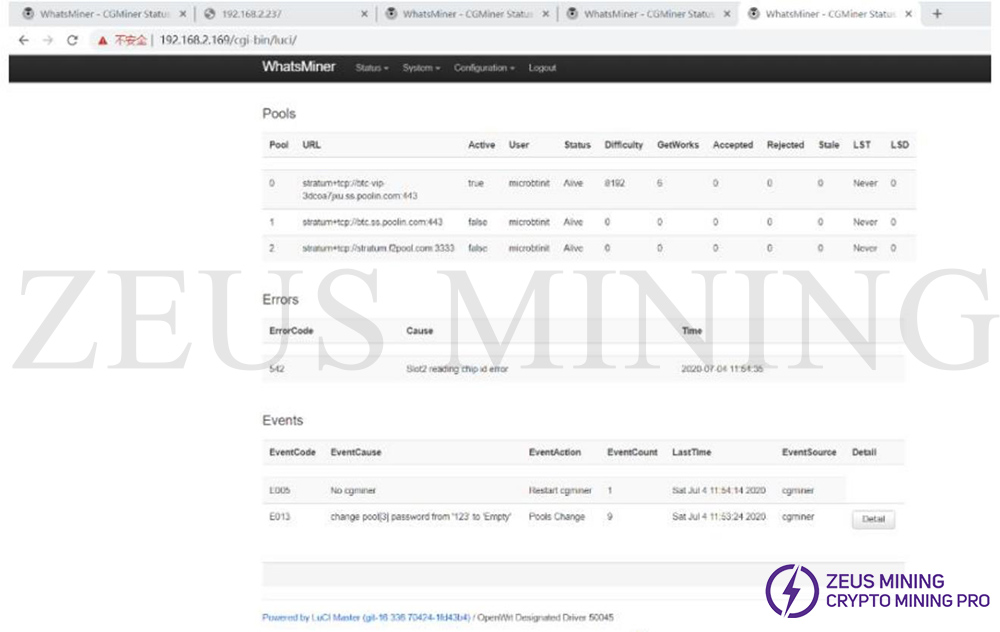This screenshot has height=632, width=1000.
Task: Open the Configuration dropdown menu
Action: pos(484,68)
